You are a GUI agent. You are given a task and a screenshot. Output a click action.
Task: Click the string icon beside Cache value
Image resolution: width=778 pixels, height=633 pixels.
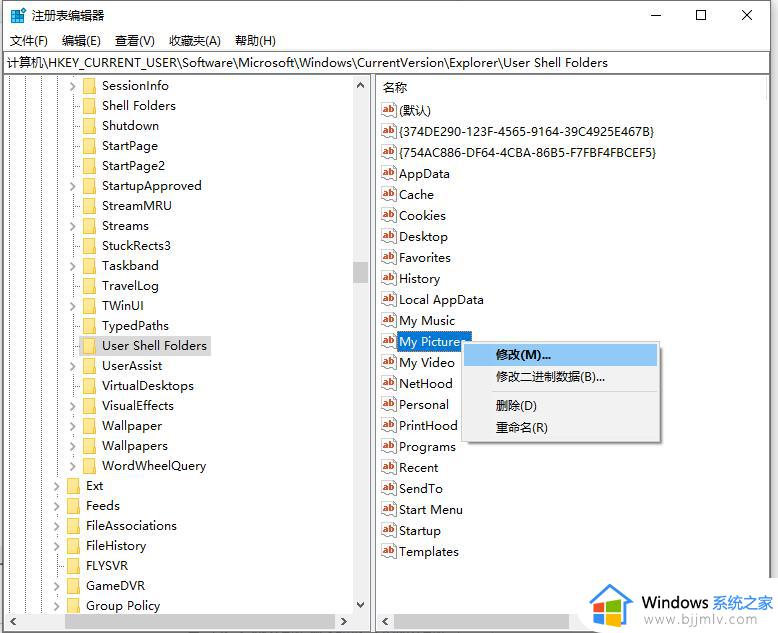[389, 193]
